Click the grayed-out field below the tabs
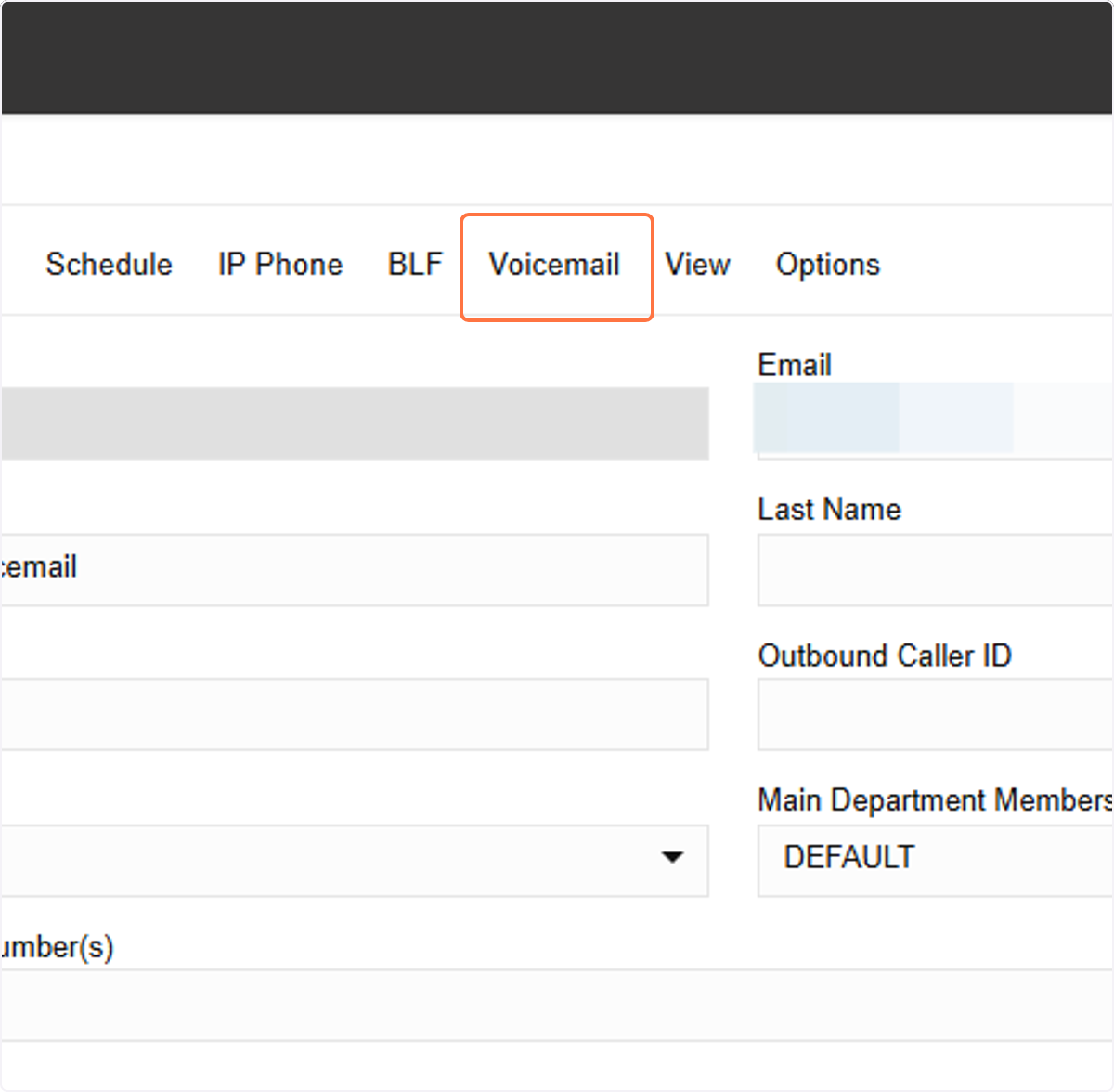Viewport: 1114px width, 1092px height. click(355, 423)
